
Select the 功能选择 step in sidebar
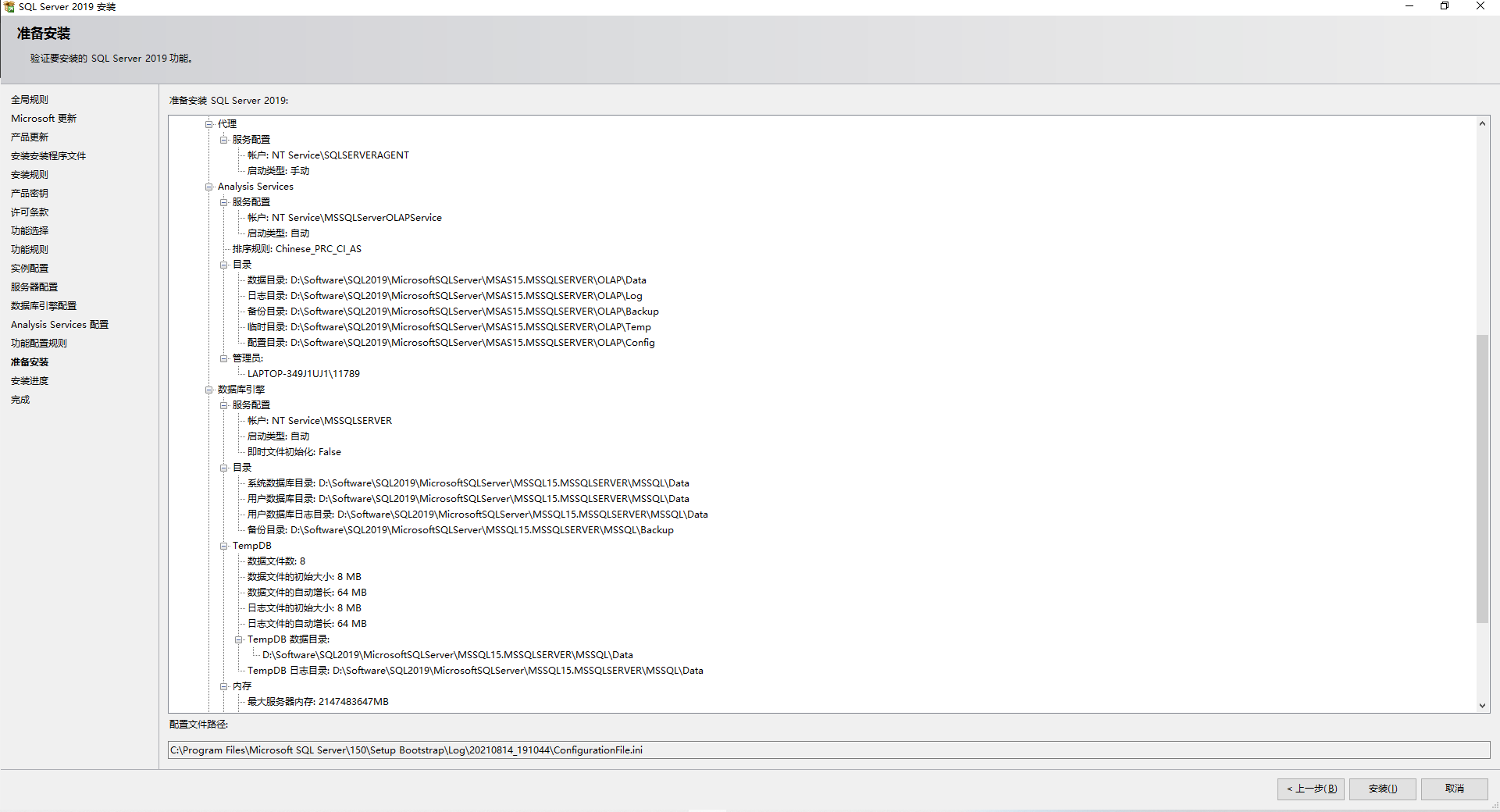pos(30,230)
